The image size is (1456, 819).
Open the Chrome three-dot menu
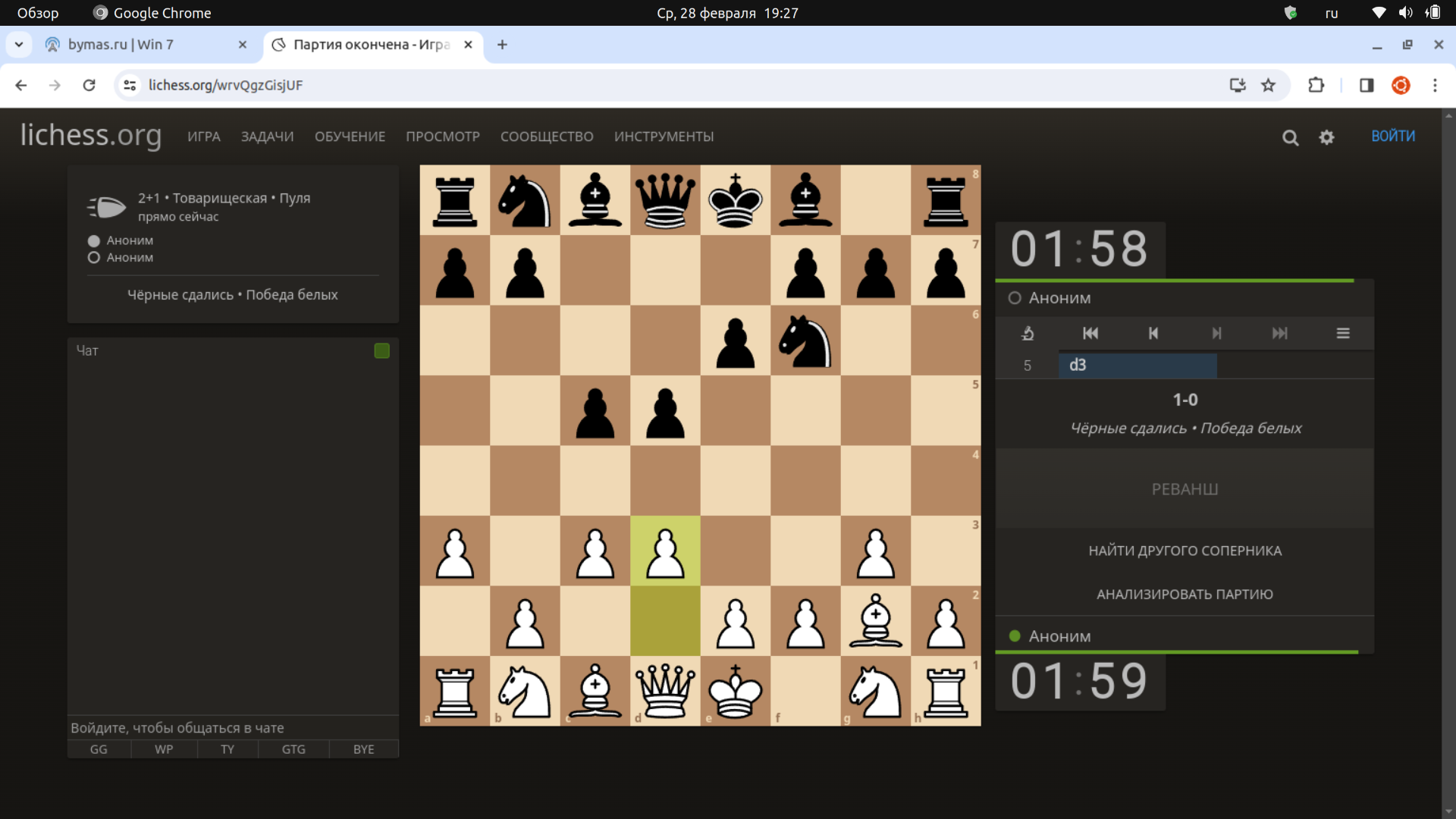click(1435, 86)
